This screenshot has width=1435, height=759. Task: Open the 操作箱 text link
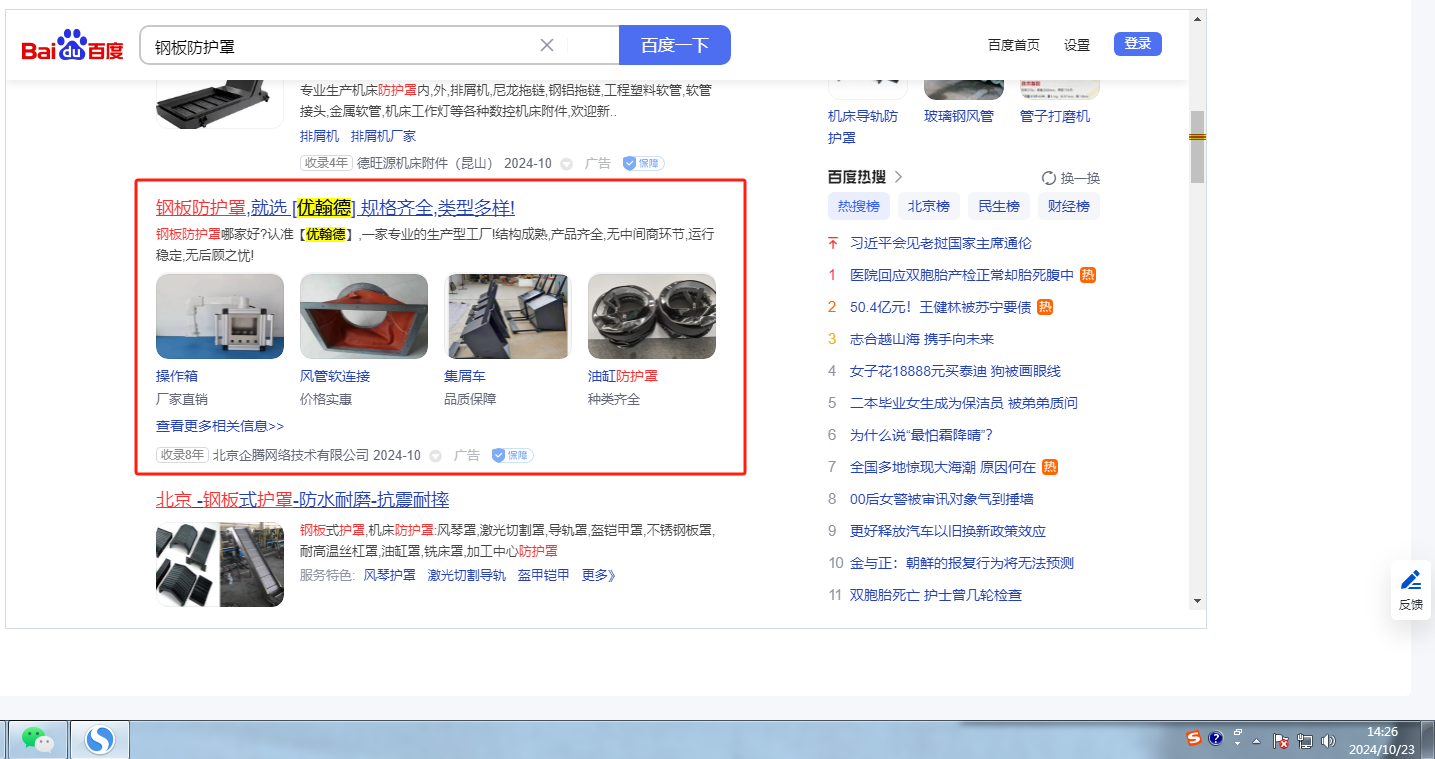click(177, 376)
